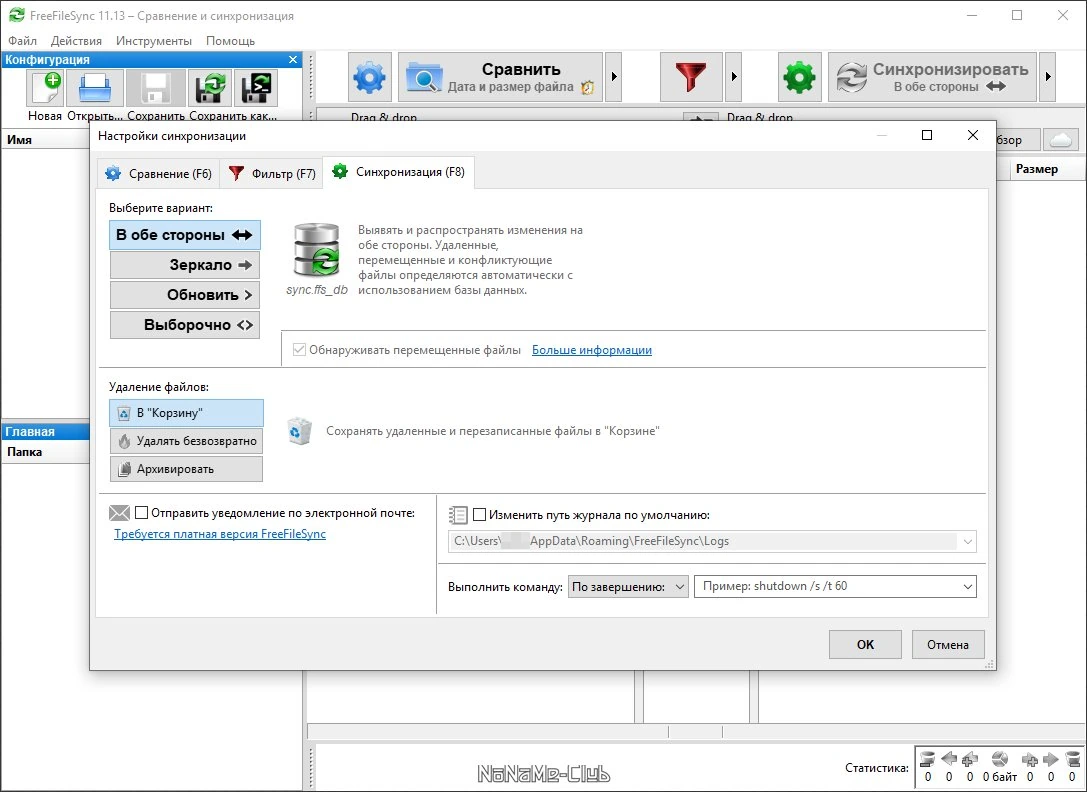Open the Файл menu
1087x792 pixels.
[x=23, y=41]
